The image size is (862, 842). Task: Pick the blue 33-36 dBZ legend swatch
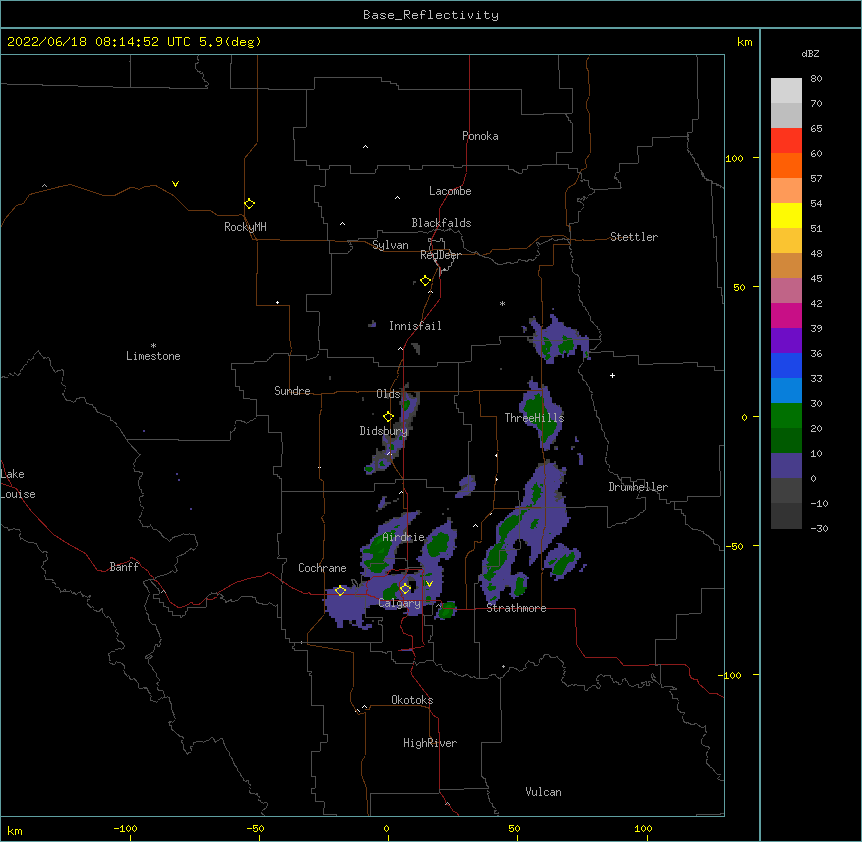[786, 365]
